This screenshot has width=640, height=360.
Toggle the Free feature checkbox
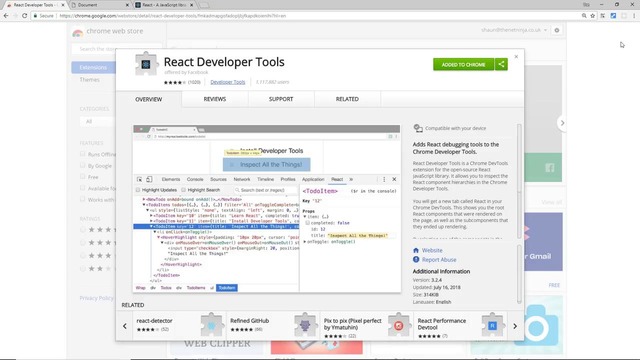click(x=83, y=176)
